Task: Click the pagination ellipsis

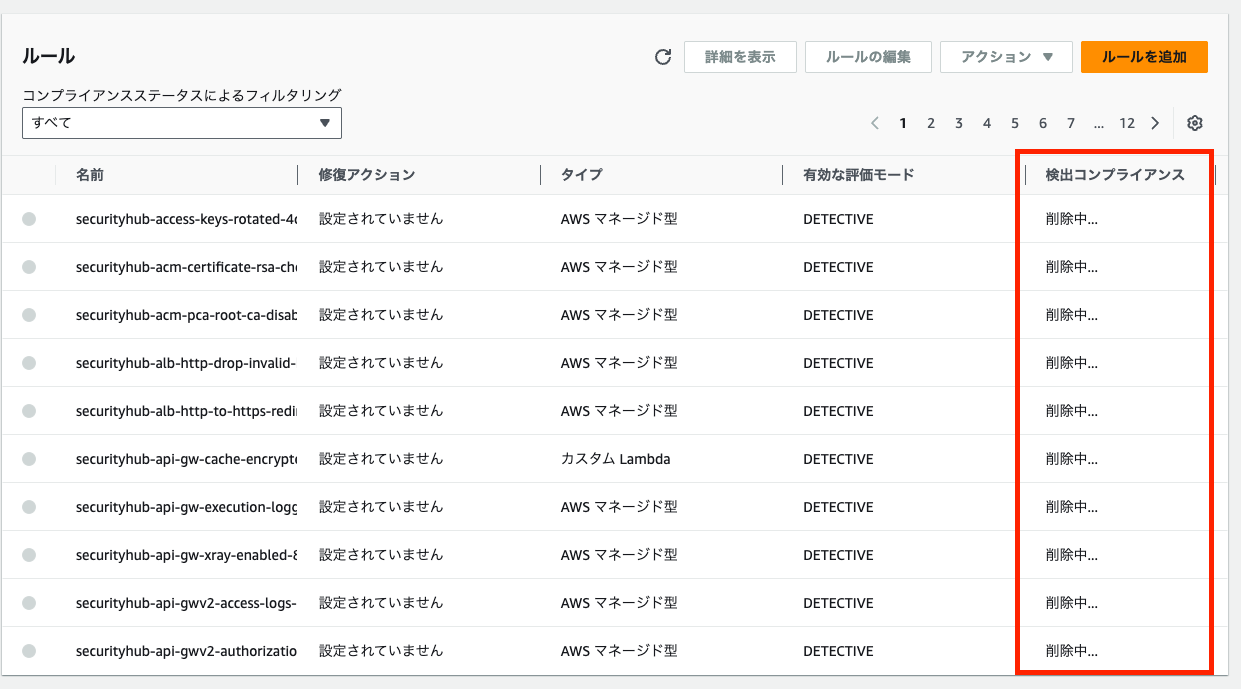Action: 1099,122
